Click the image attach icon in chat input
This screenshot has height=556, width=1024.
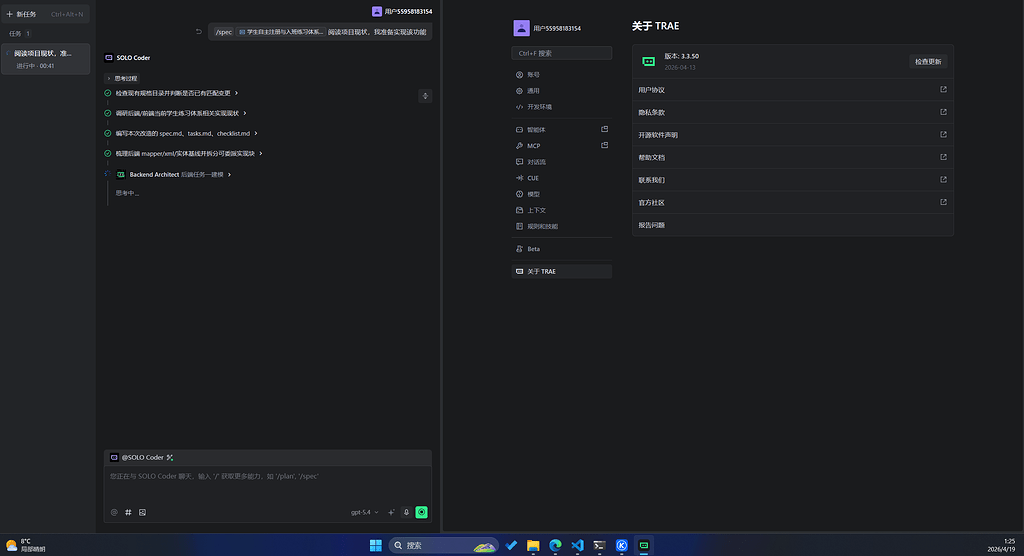tap(142, 512)
